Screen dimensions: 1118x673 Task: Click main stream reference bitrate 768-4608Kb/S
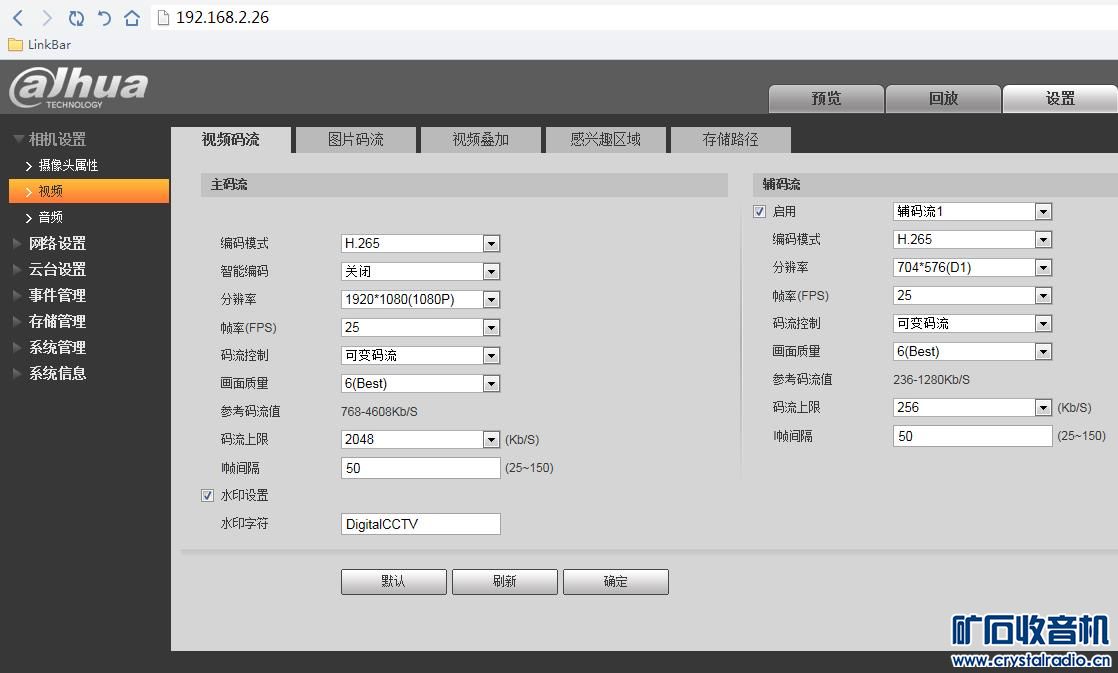pos(379,411)
